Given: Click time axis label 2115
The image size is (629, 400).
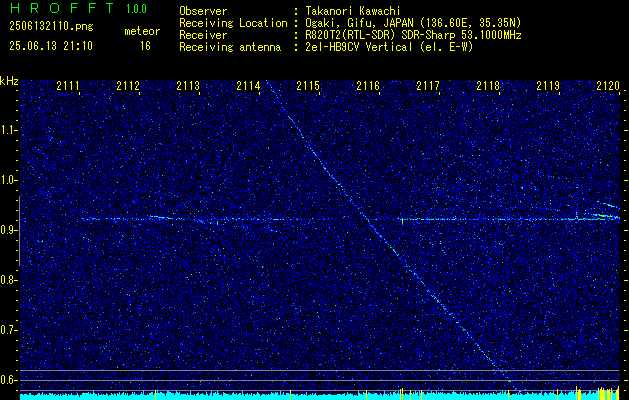Looking at the screenshot, I should pyautogui.click(x=308, y=85).
